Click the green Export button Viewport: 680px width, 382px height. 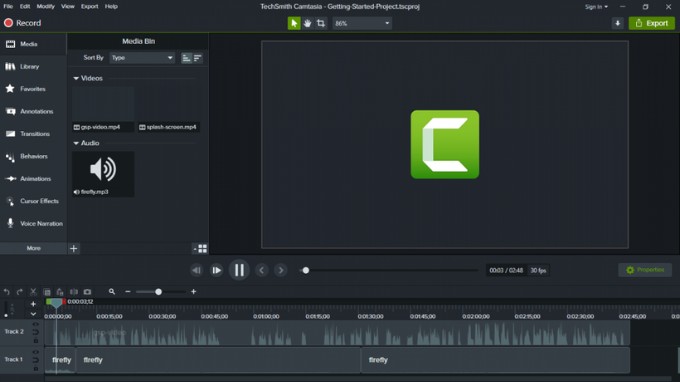(x=652, y=23)
